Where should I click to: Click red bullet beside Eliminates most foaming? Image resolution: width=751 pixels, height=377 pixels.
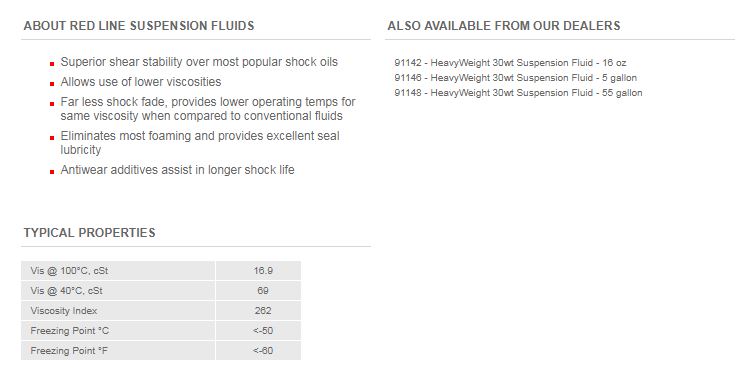tap(52, 138)
